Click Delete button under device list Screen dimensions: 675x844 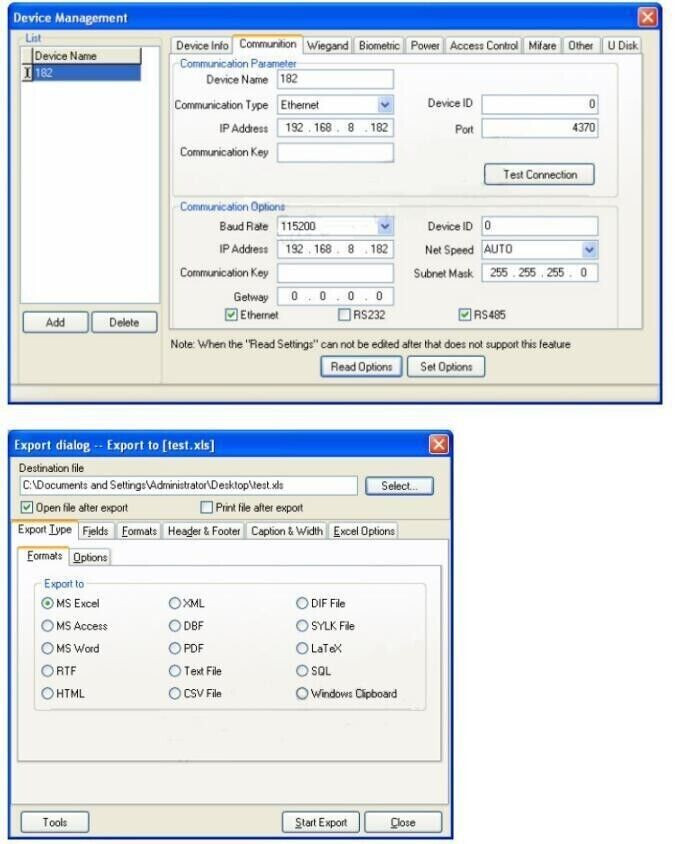pos(124,322)
